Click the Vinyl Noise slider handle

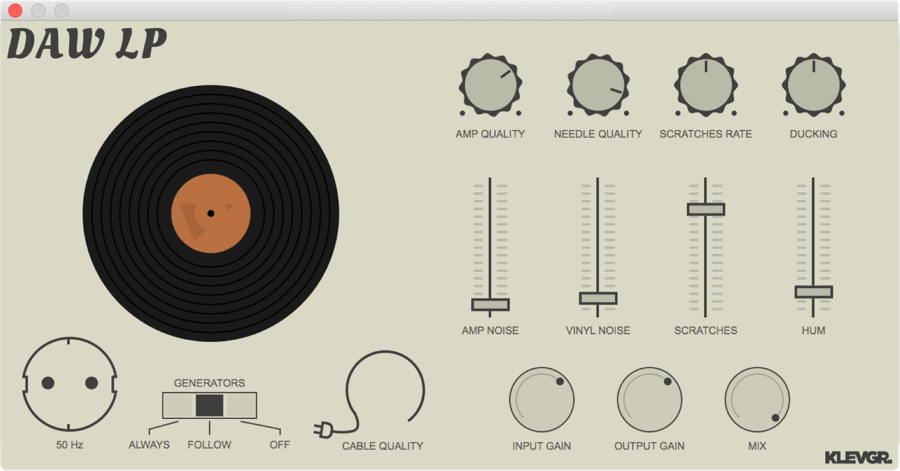[x=598, y=298]
